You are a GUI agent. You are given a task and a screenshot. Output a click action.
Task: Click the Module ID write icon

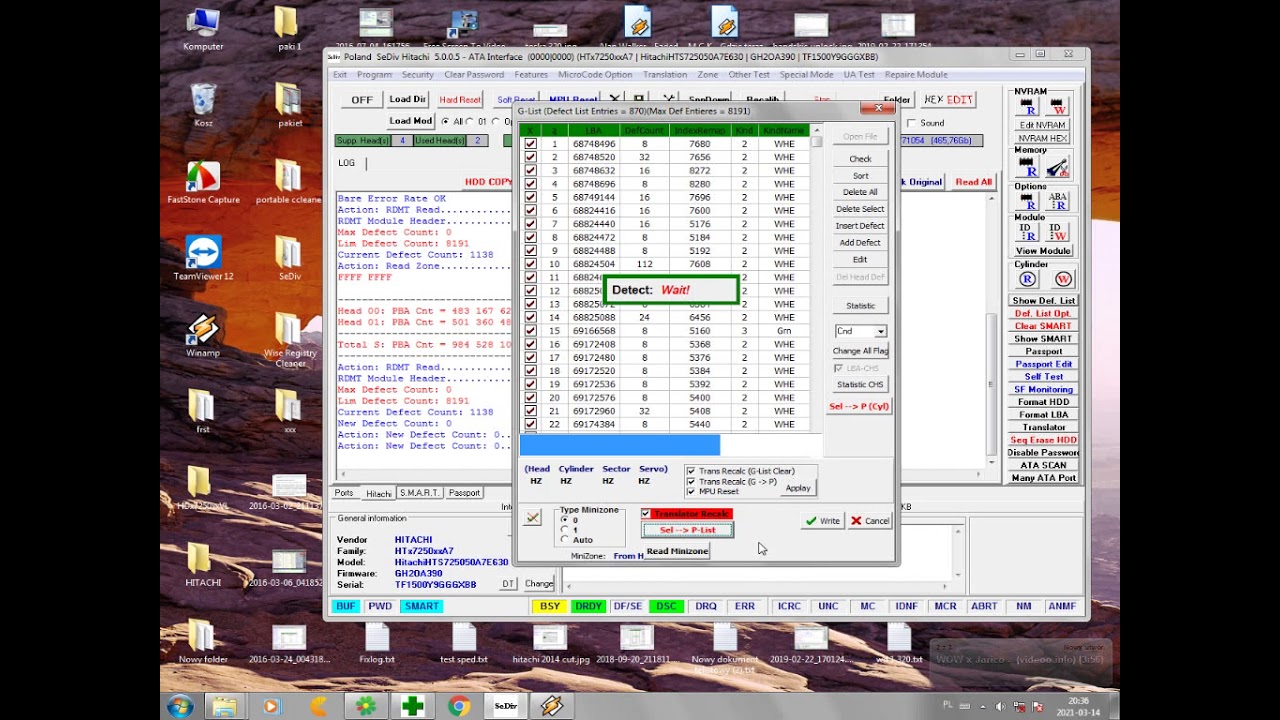point(1058,232)
